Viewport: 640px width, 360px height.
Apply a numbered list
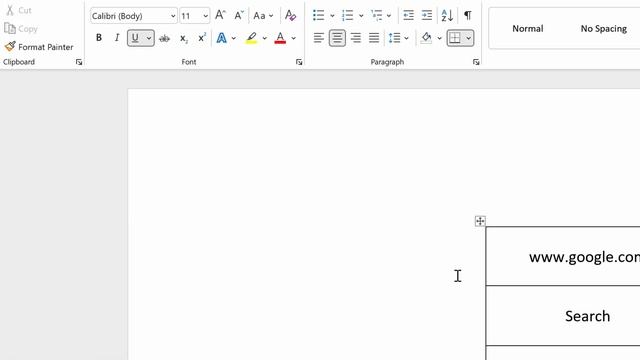click(x=348, y=16)
